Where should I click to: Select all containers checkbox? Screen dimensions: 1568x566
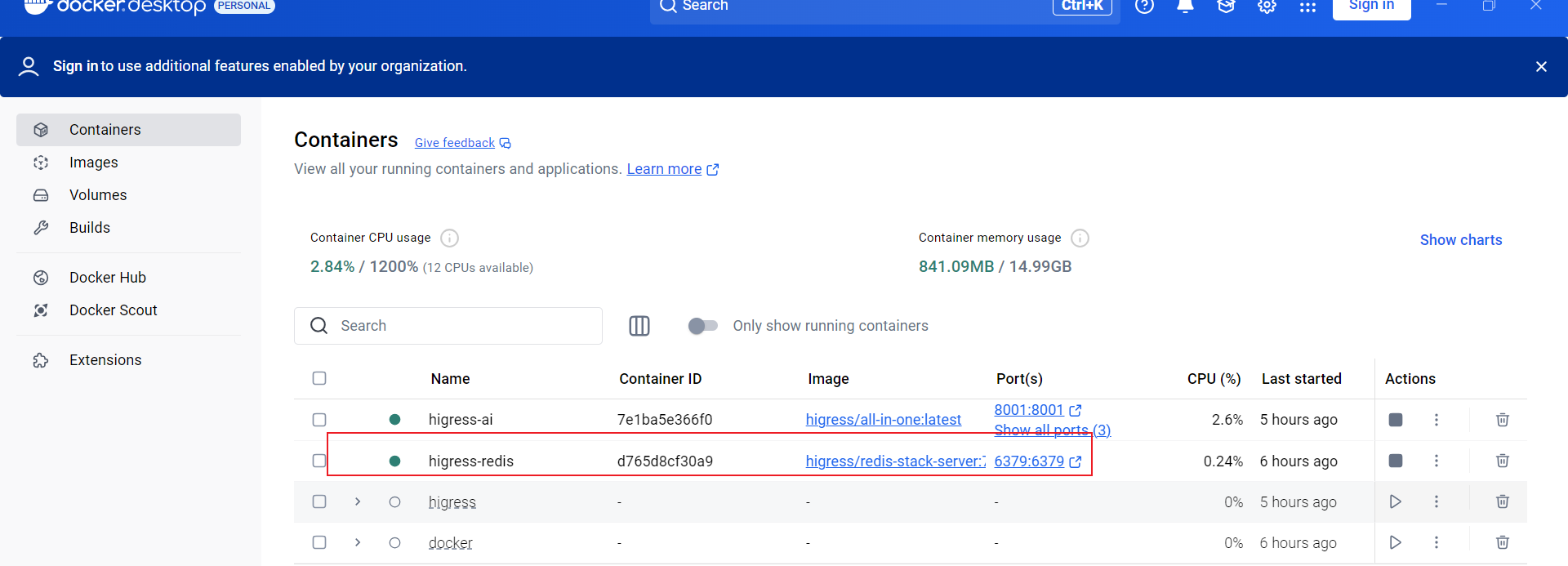(x=319, y=378)
